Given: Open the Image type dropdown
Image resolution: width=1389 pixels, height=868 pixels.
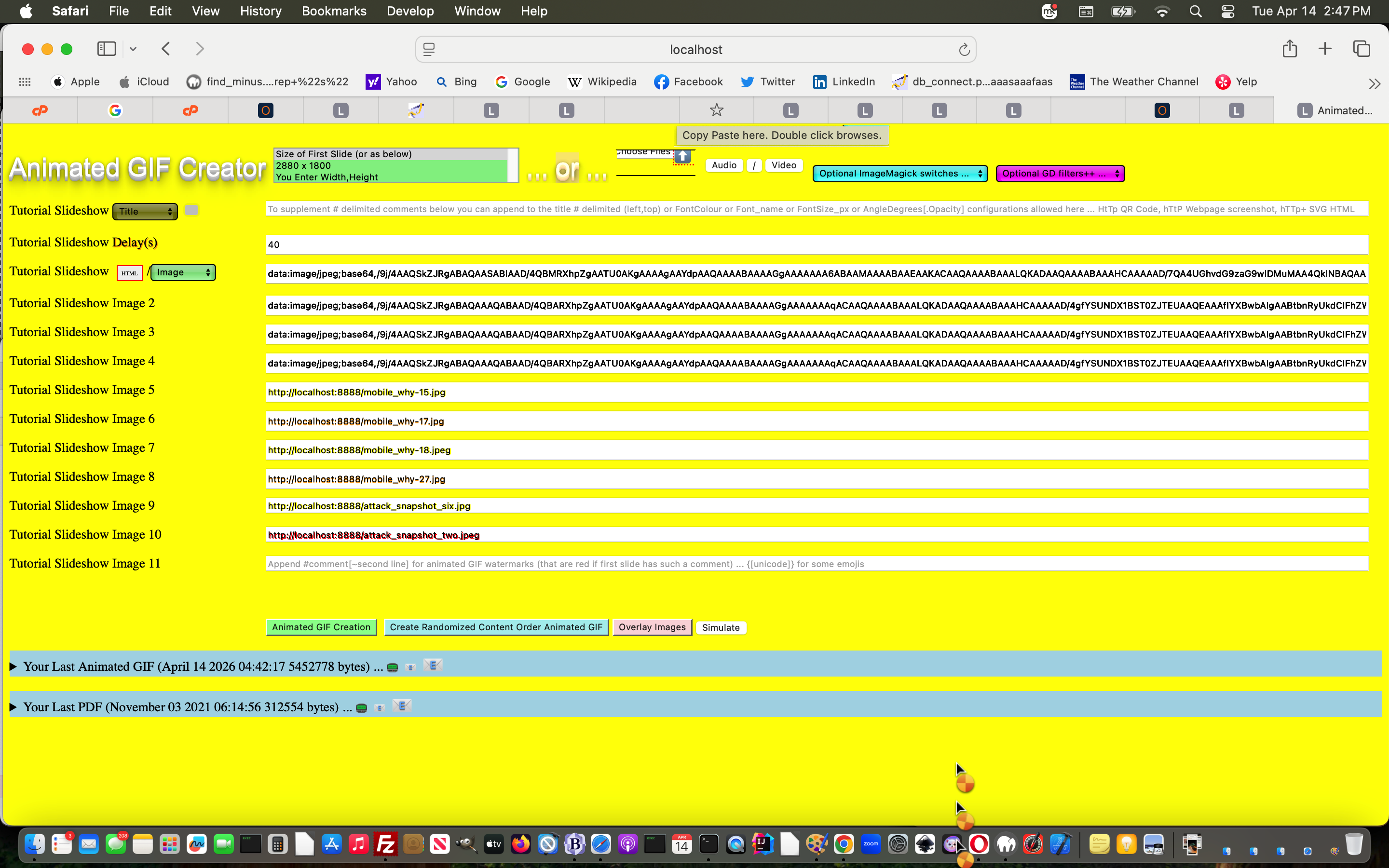Looking at the screenshot, I should (x=182, y=272).
